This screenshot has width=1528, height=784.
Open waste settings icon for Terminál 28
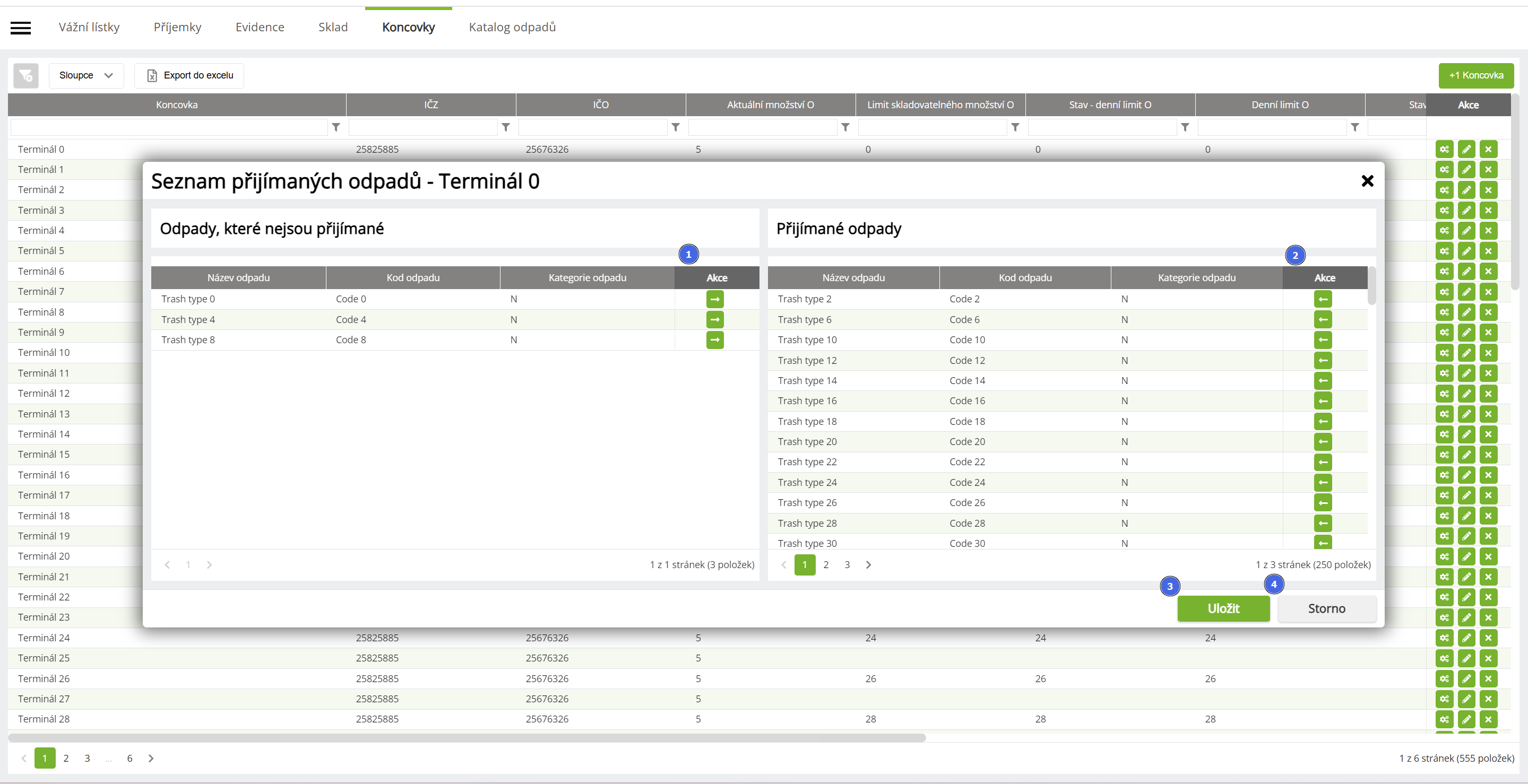tap(1444, 719)
